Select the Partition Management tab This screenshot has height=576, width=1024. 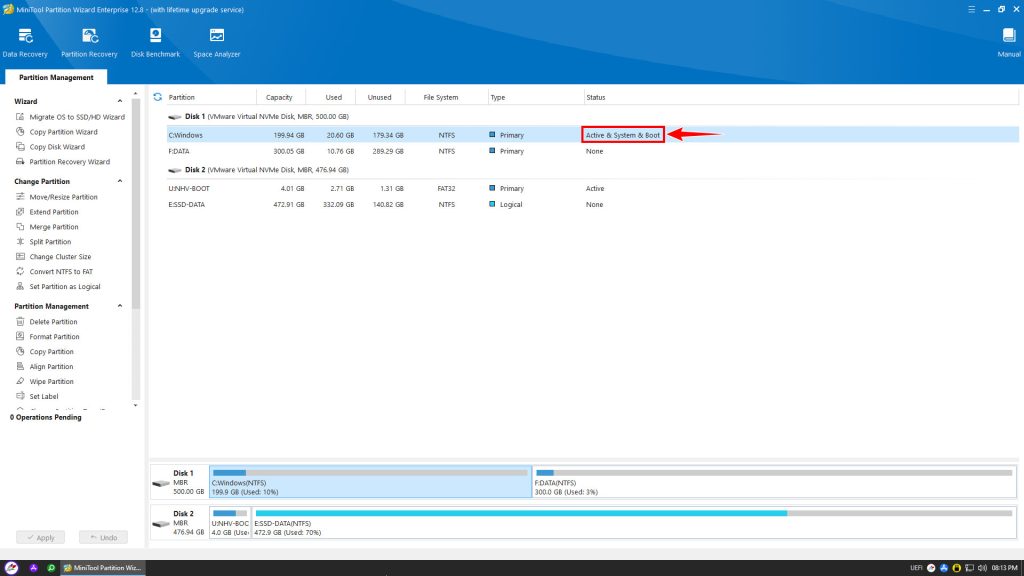tap(56, 77)
